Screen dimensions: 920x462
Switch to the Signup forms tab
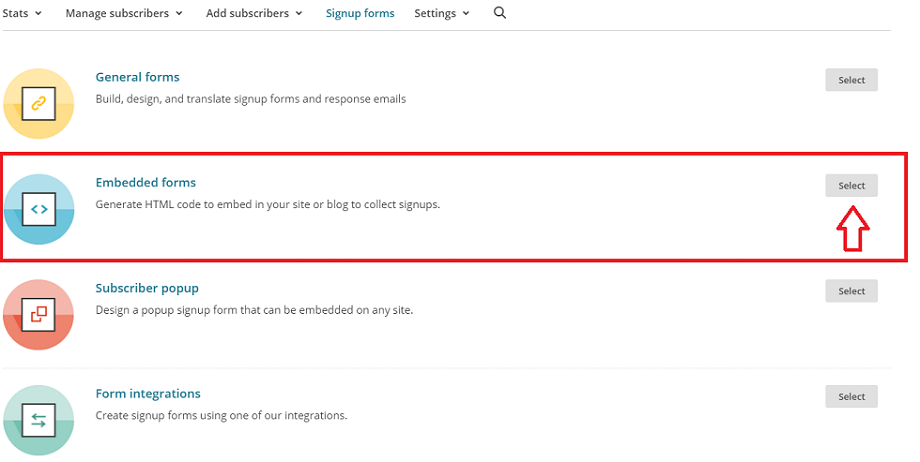[x=360, y=13]
